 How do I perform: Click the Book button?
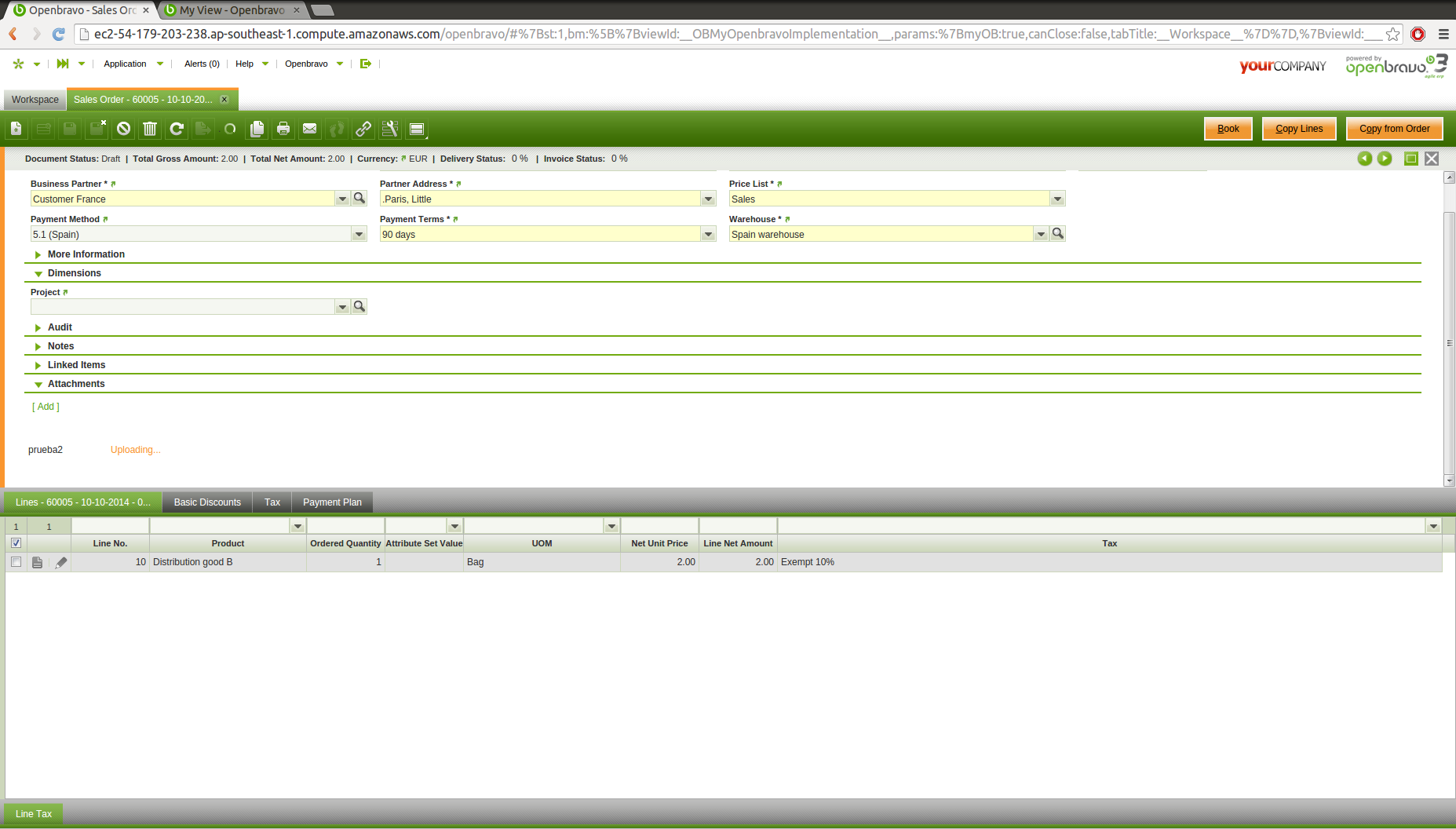(x=1228, y=129)
